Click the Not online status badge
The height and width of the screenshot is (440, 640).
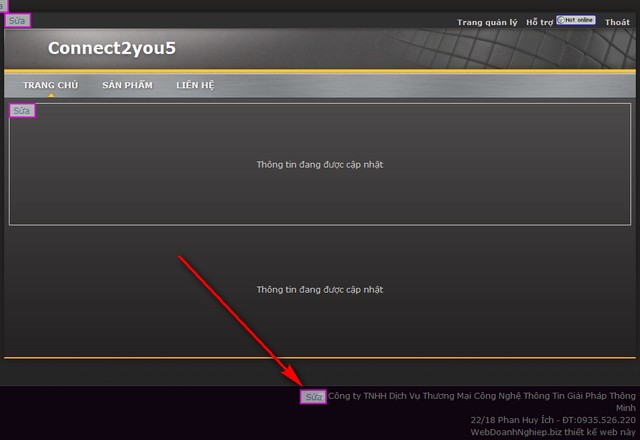tap(576, 20)
